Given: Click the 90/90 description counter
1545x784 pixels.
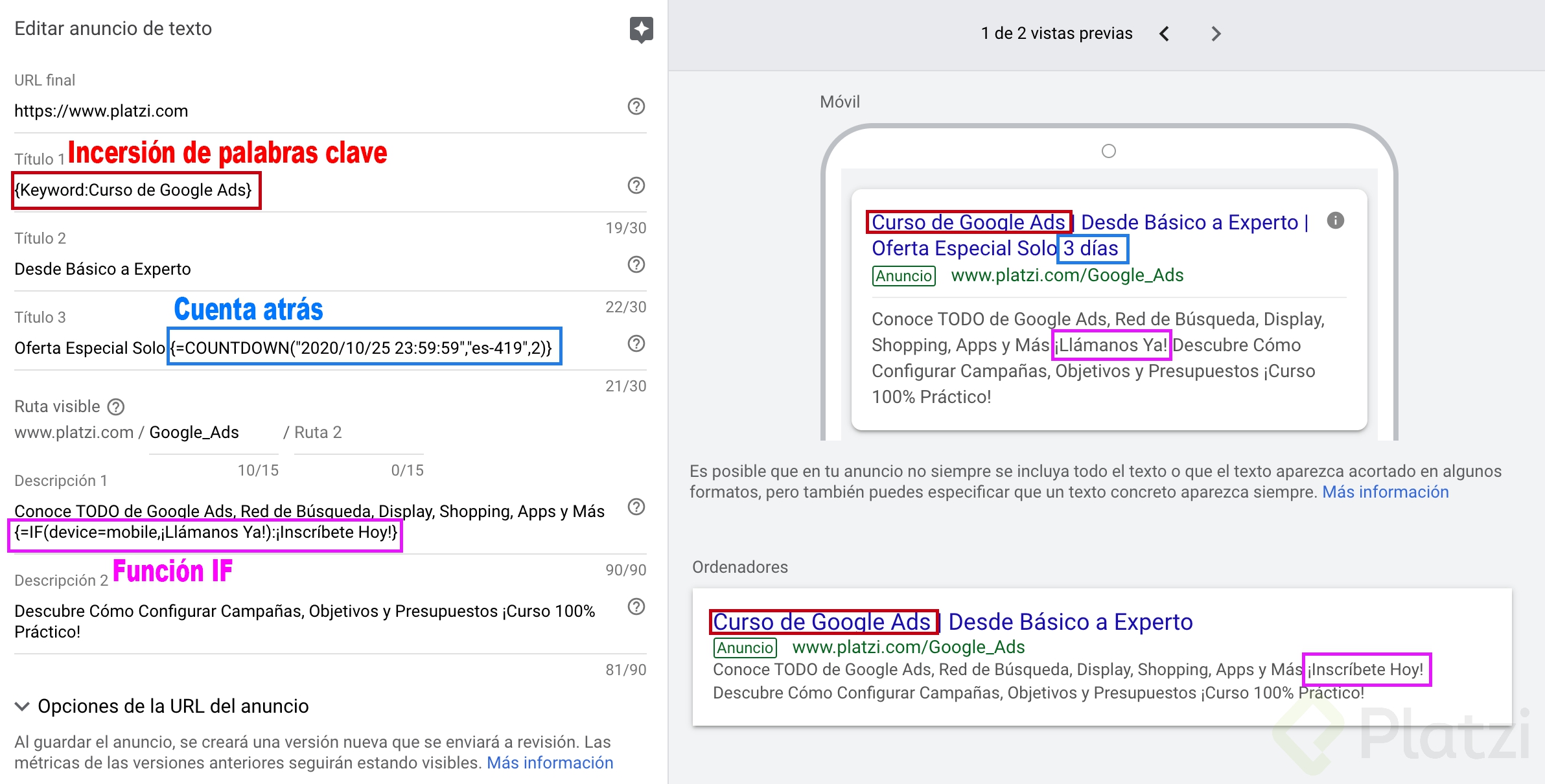Looking at the screenshot, I should (626, 570).
